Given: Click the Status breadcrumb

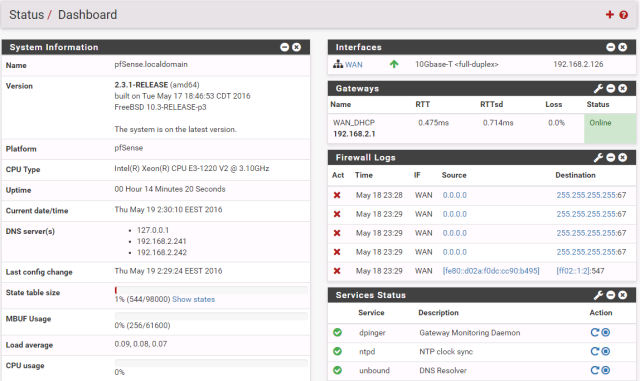Looking at the screenshot, I should (27, 15).
